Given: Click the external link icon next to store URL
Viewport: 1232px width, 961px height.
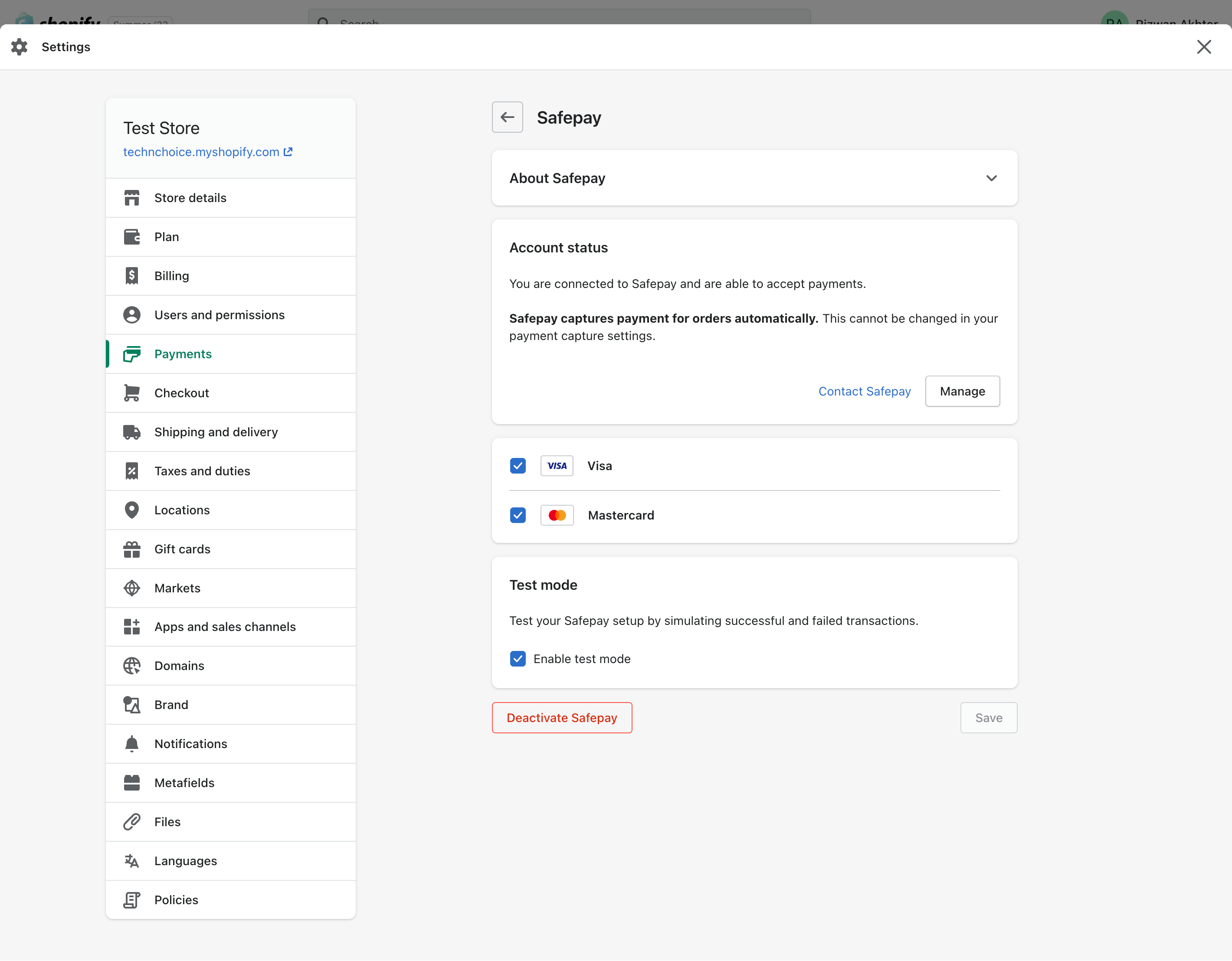Looking at the screenshot, I should click(x=288, y=152).
